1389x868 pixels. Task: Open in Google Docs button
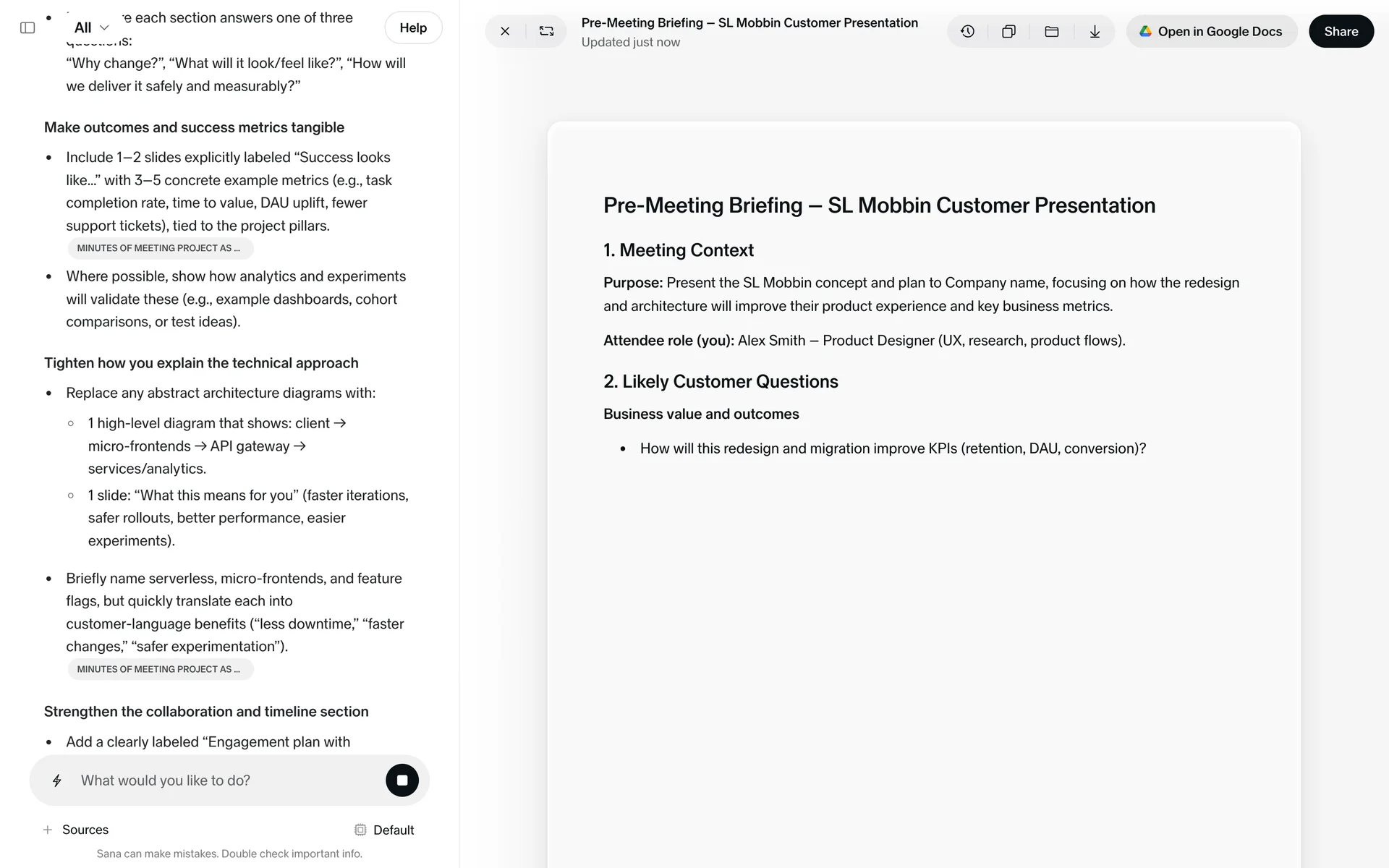[1211, 31]
